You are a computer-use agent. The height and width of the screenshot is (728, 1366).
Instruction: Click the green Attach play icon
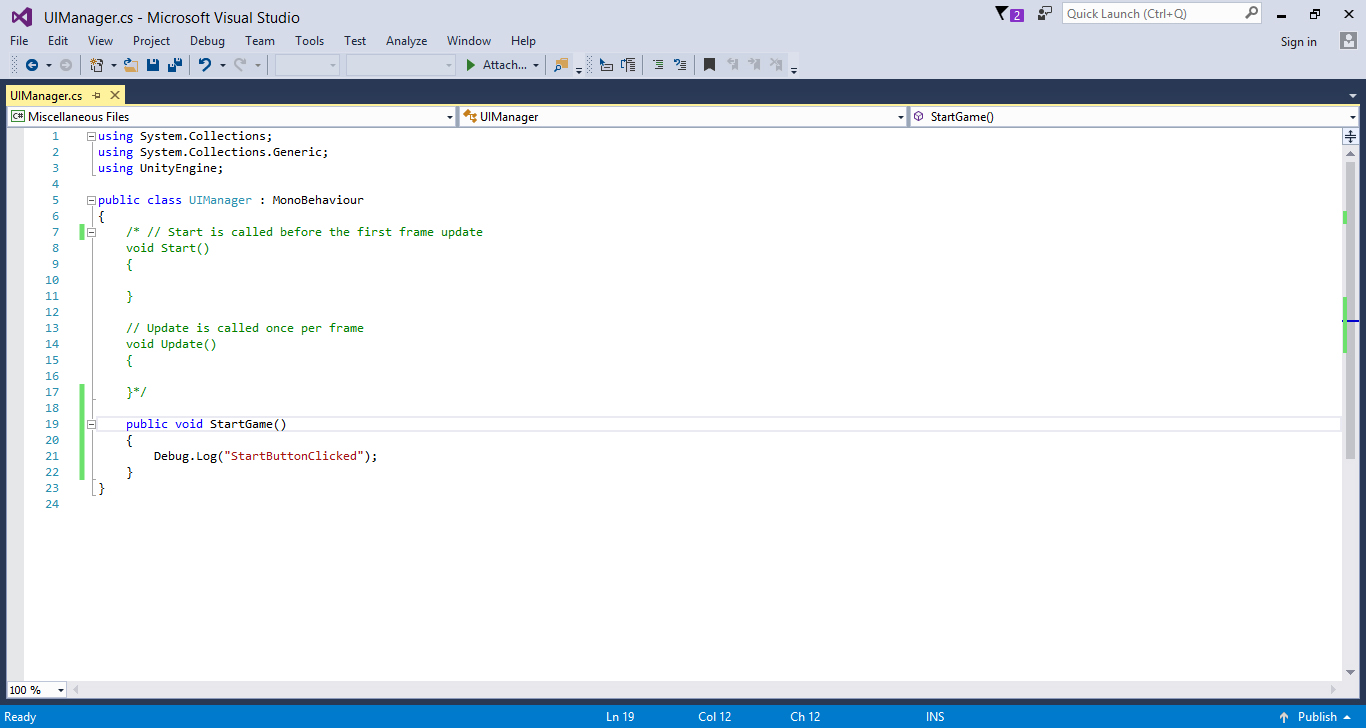(471, 65)
